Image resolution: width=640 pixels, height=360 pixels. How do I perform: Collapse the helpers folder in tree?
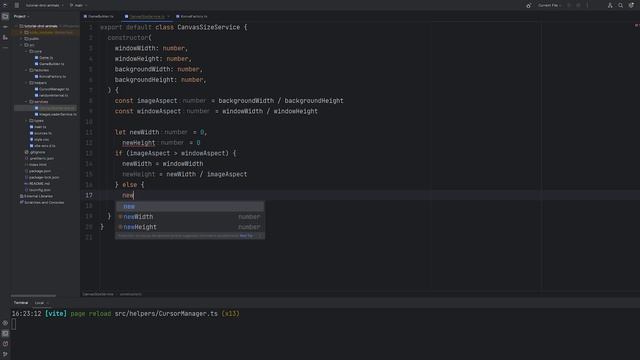[27, 83]
